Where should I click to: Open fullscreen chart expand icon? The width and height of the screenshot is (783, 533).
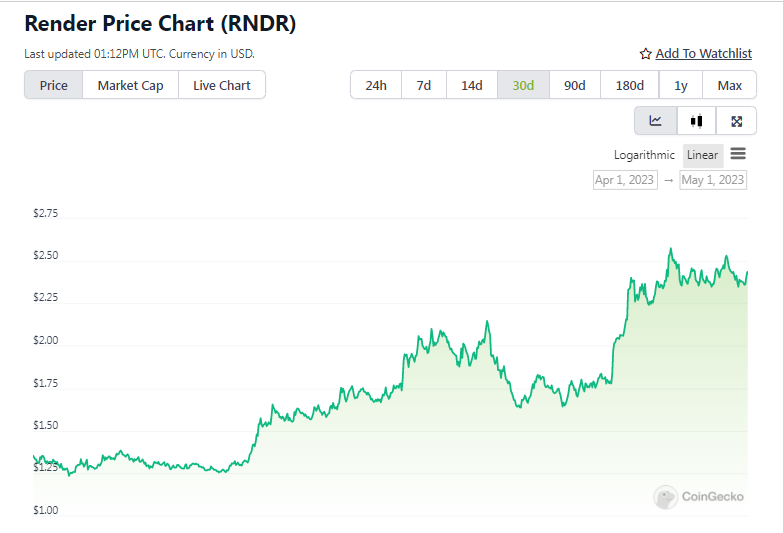click(736, 121)
